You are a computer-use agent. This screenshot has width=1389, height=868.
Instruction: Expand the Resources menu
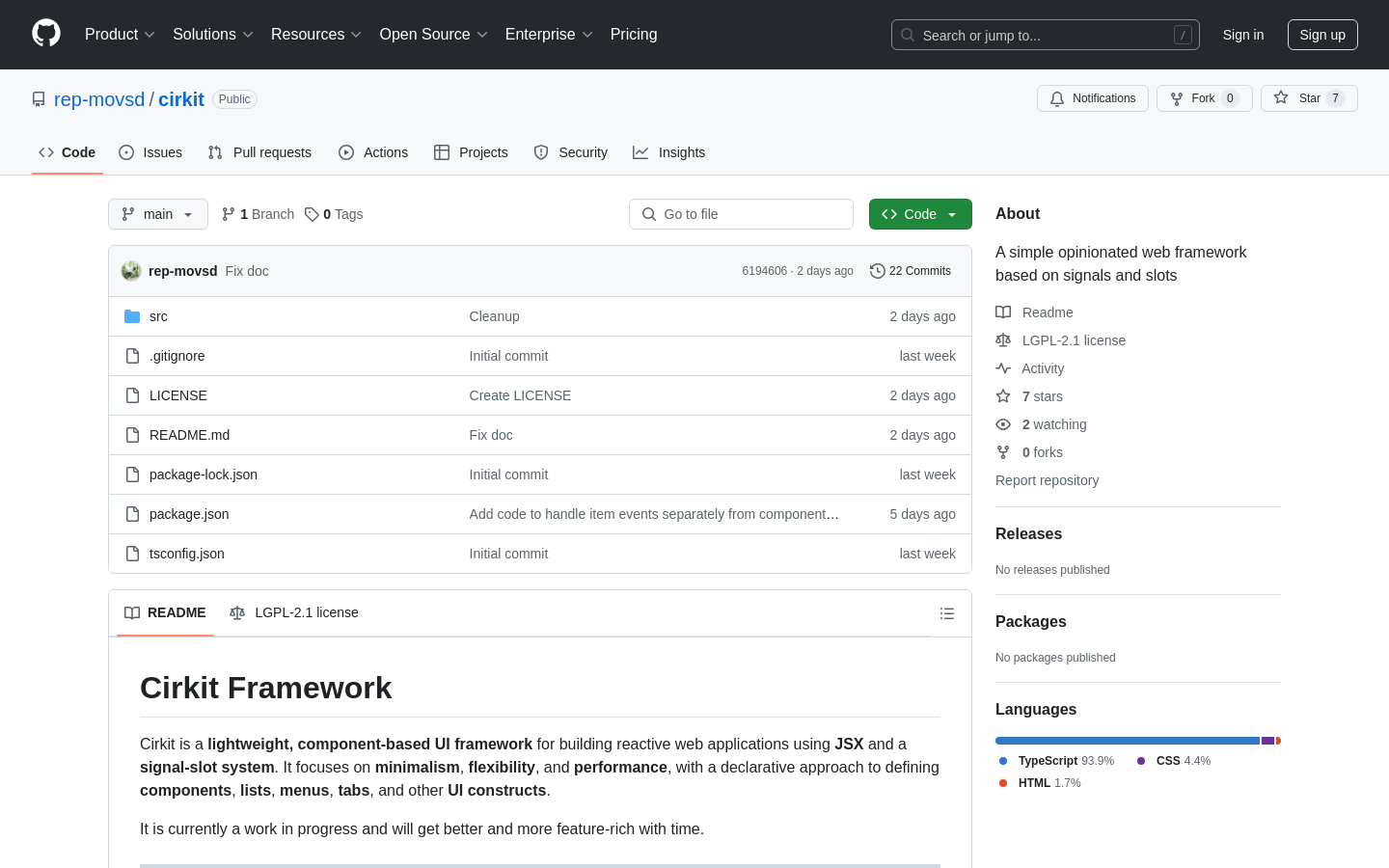pos(316,35)
